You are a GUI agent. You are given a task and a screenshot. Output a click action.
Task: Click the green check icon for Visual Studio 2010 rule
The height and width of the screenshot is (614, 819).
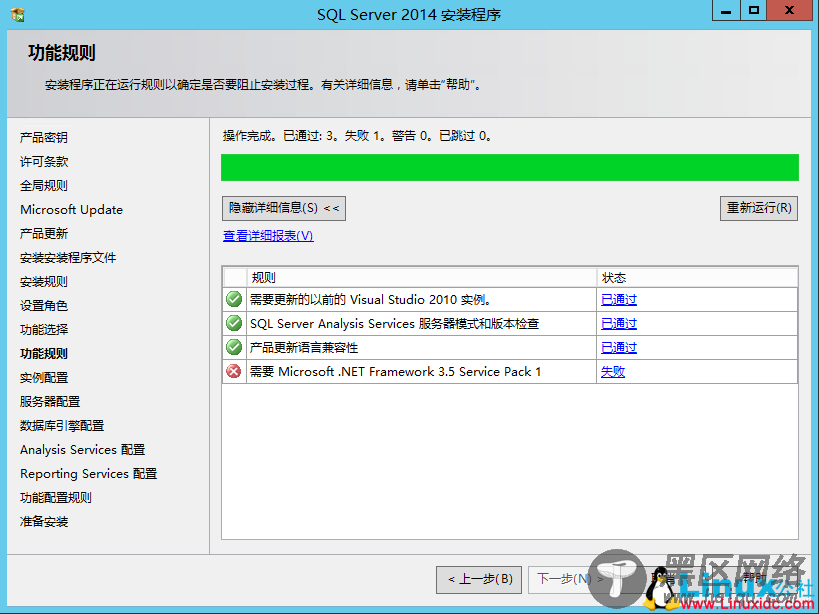233,299
